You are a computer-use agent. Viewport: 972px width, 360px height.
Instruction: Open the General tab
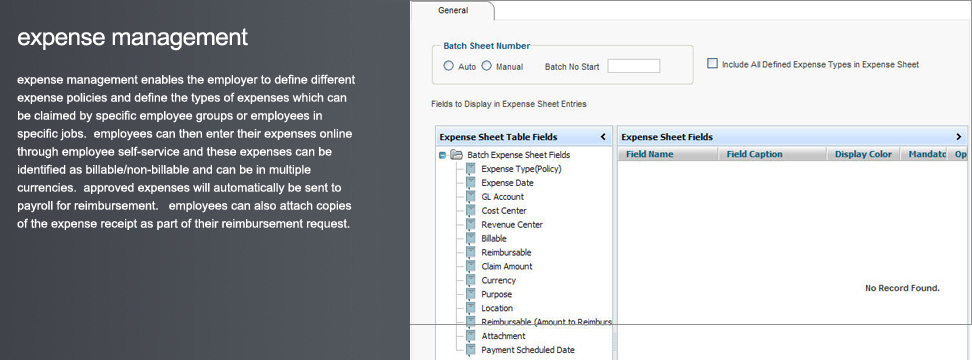tap(453, 11)
